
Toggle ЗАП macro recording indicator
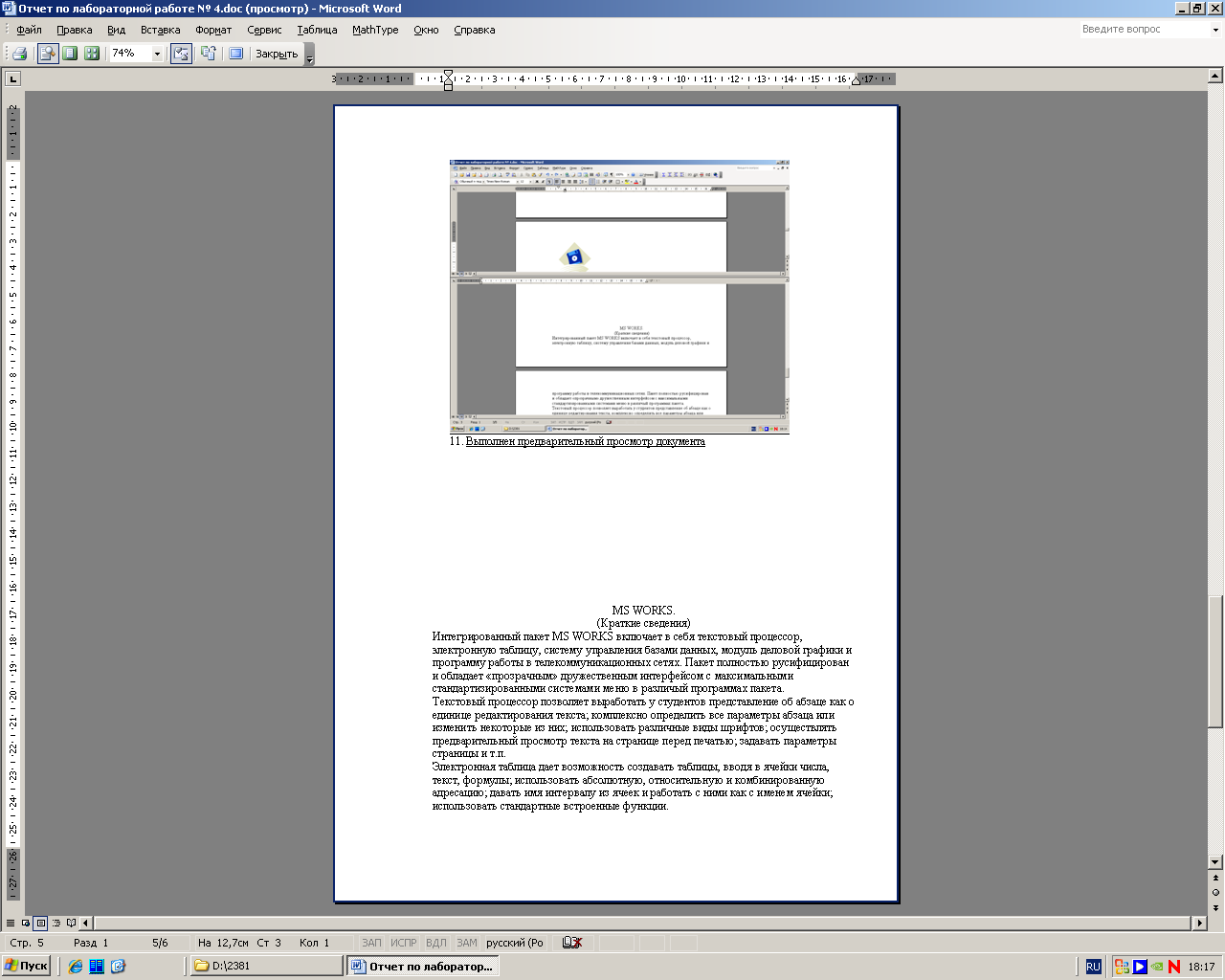pyautogui.click(x=371, y=943)
